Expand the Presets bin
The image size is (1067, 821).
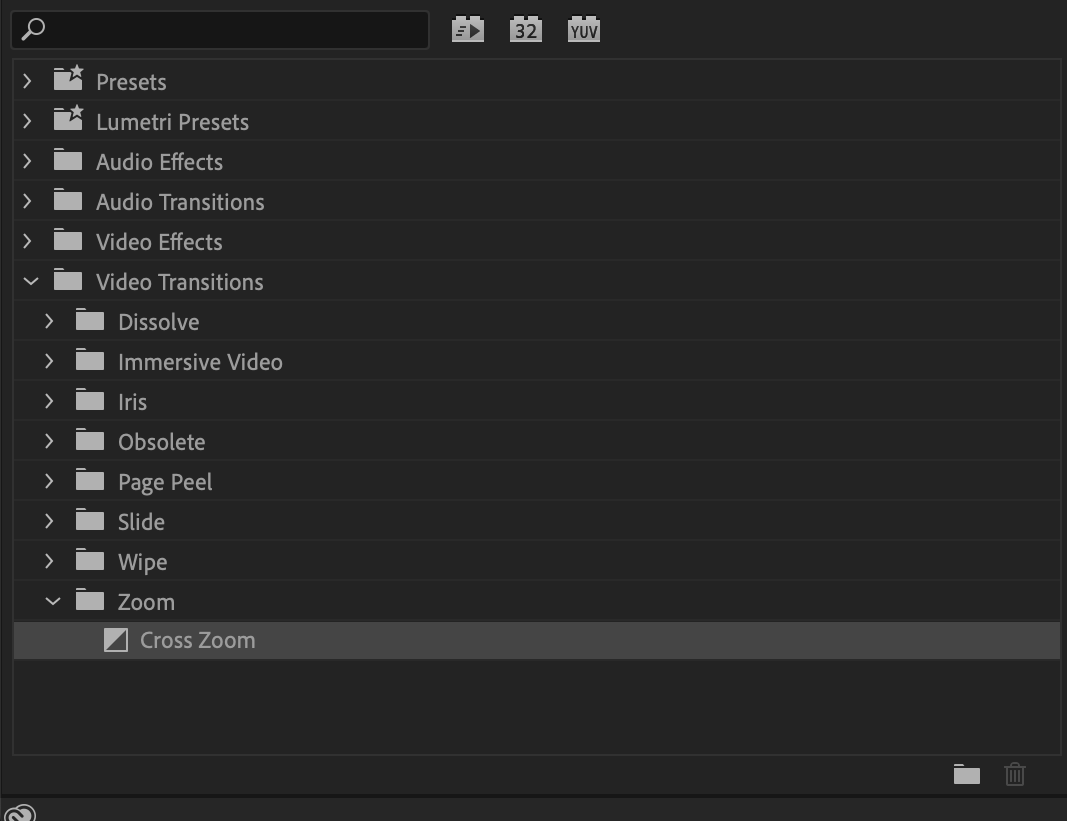coord(27,82)
